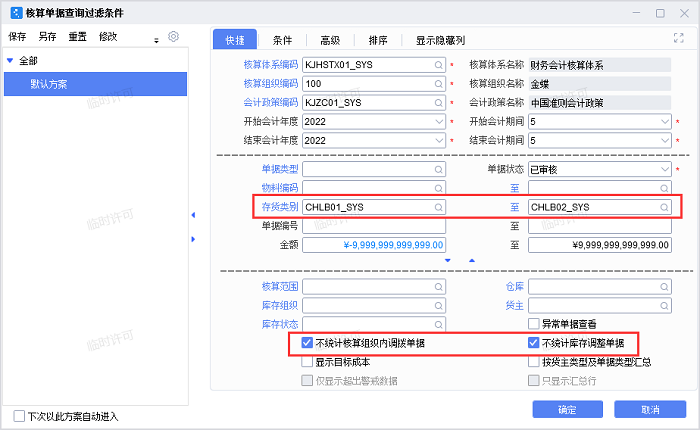Select 默认方案 in the scheme list
The image size is (700, 430).
point(49,85)
